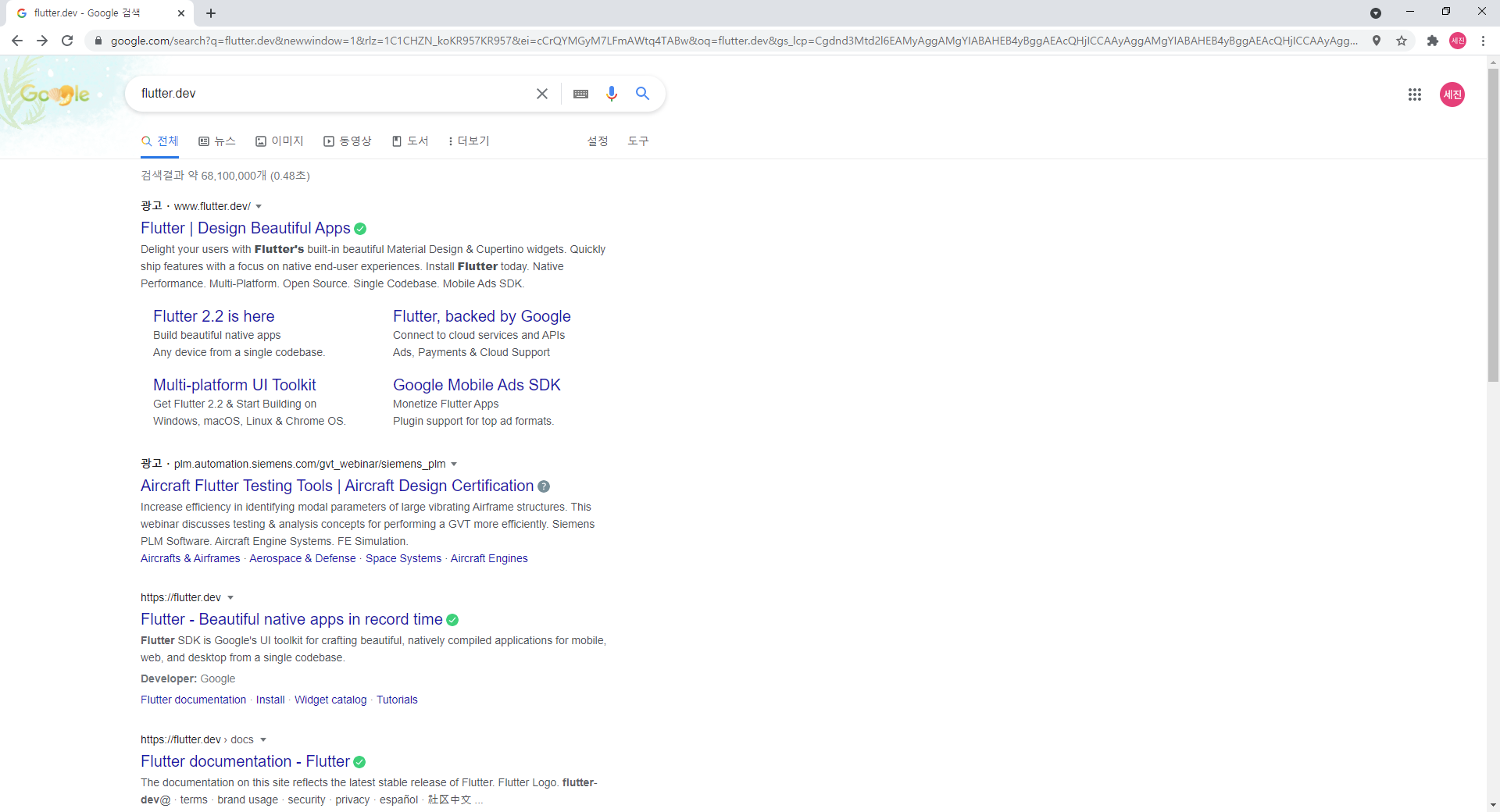Click the verified checkmark next to Flutter ad title

360,229
